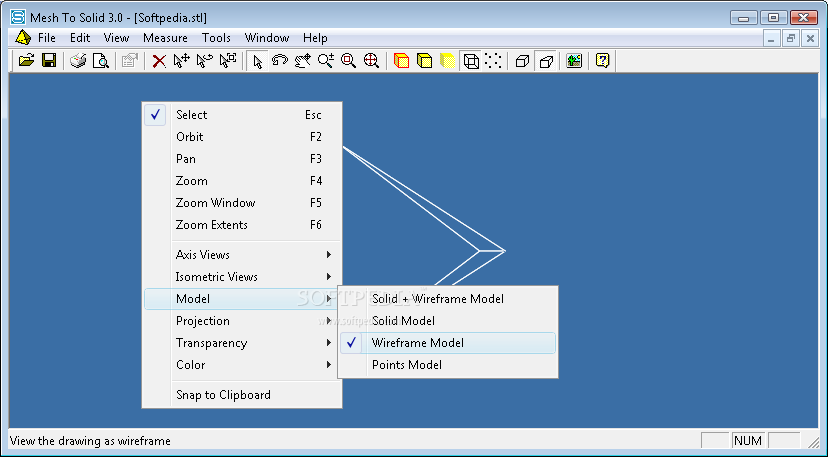Select the Move tool icon
This screenshot has width=828, height=457.
point(181,61)
